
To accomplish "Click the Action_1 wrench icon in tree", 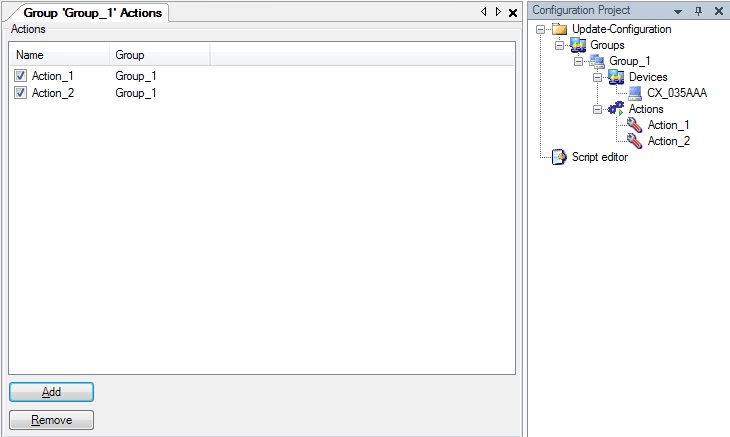I will point(635,125).
